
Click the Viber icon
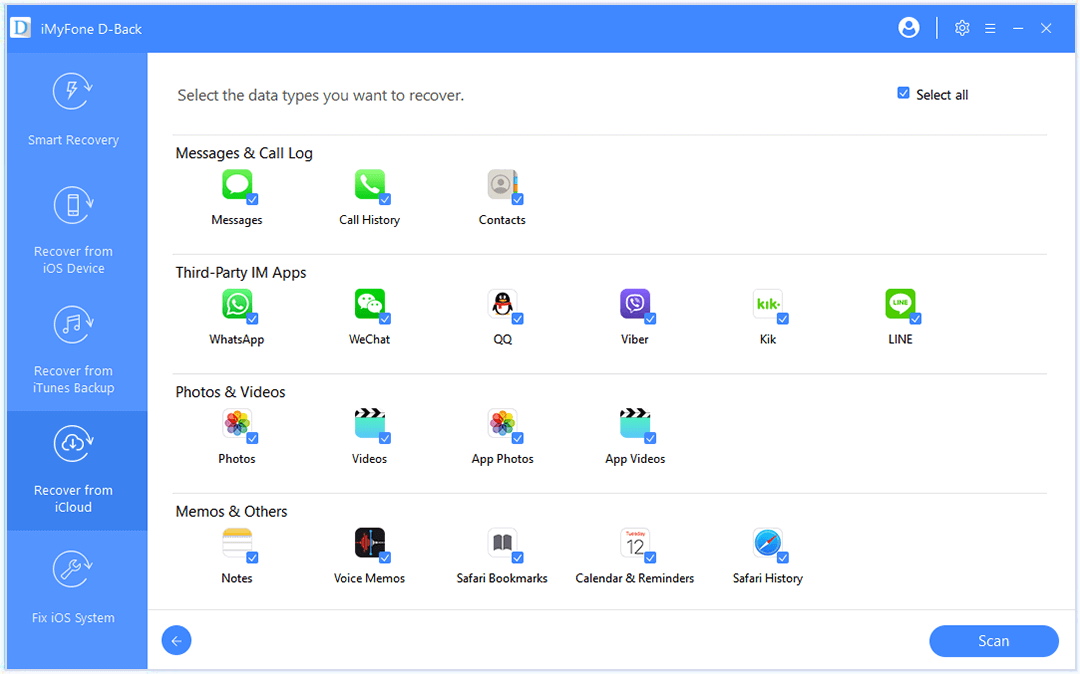click(634, 304)
